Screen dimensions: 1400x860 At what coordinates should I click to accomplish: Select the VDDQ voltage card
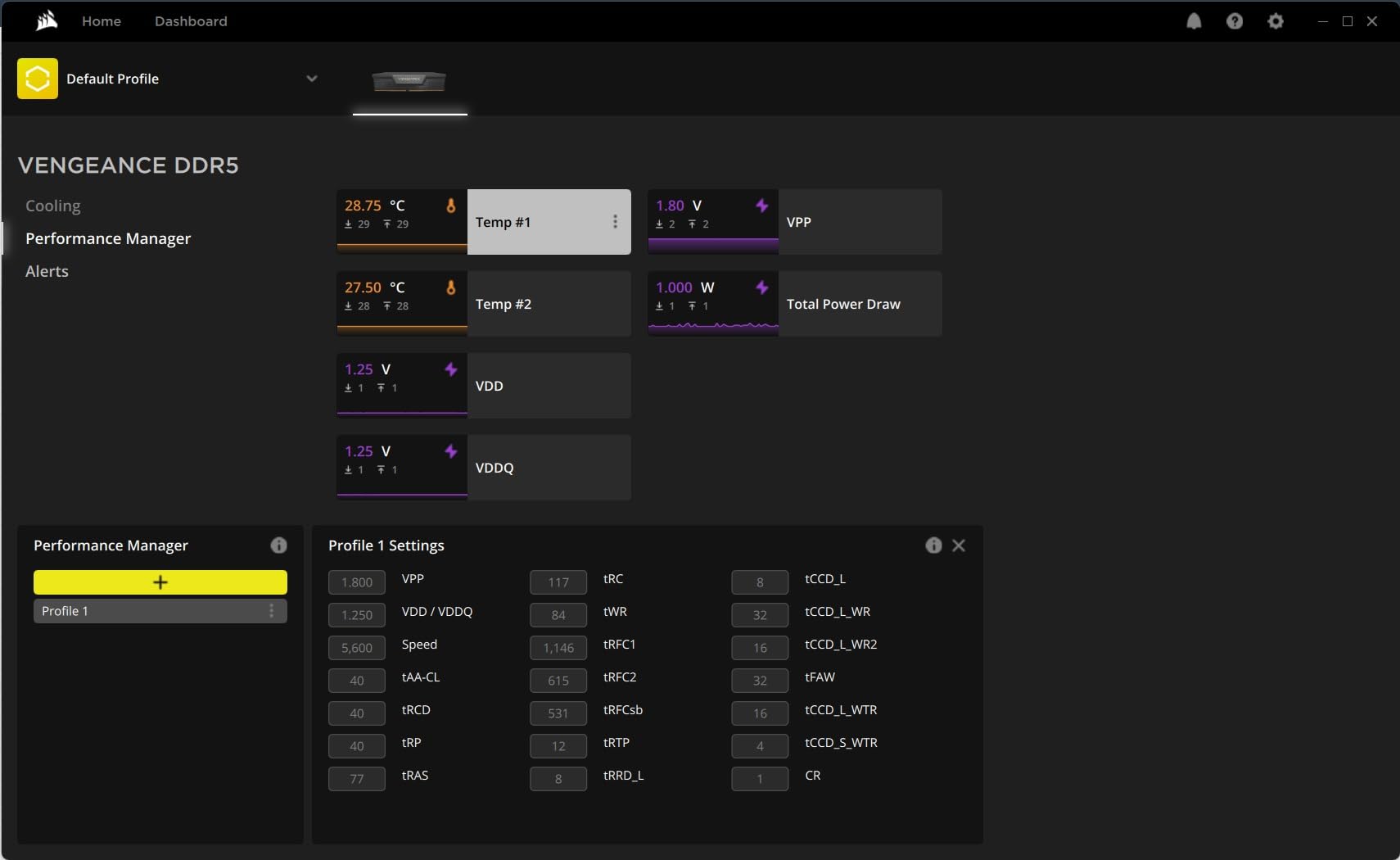(484, 468)
